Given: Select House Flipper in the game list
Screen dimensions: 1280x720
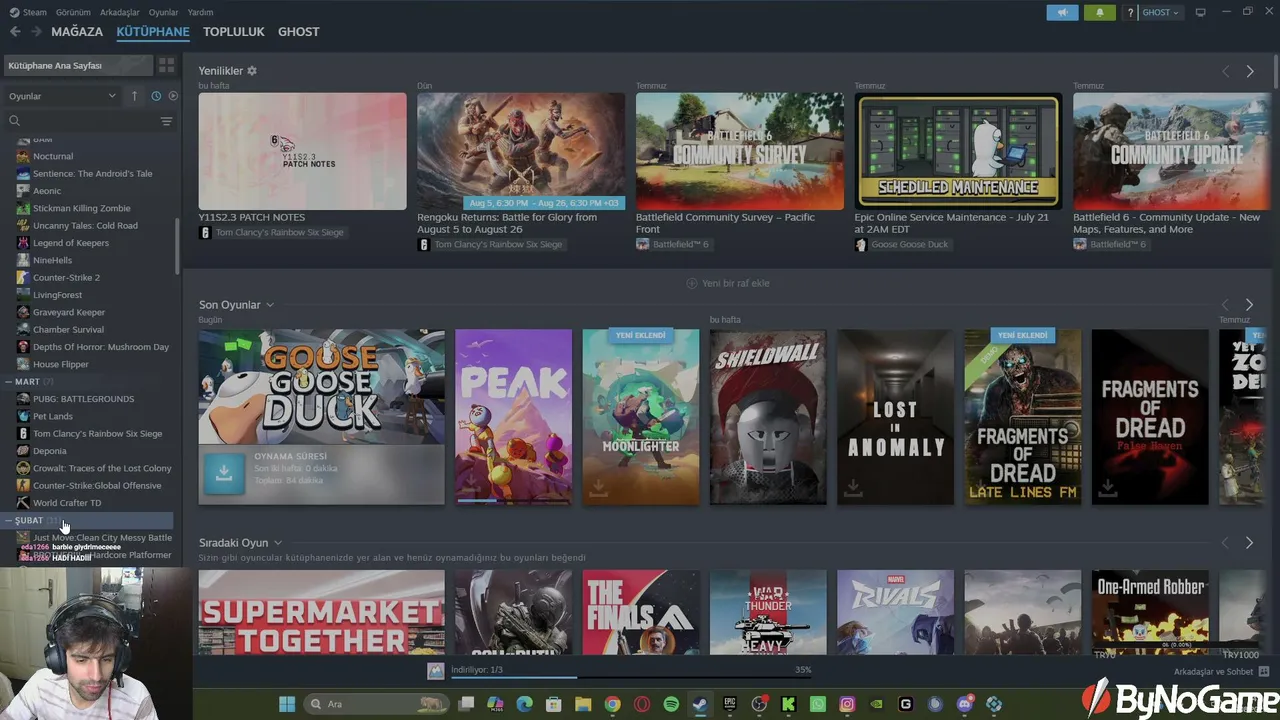Looking at the screenshot, I should [x=61, y=364].
